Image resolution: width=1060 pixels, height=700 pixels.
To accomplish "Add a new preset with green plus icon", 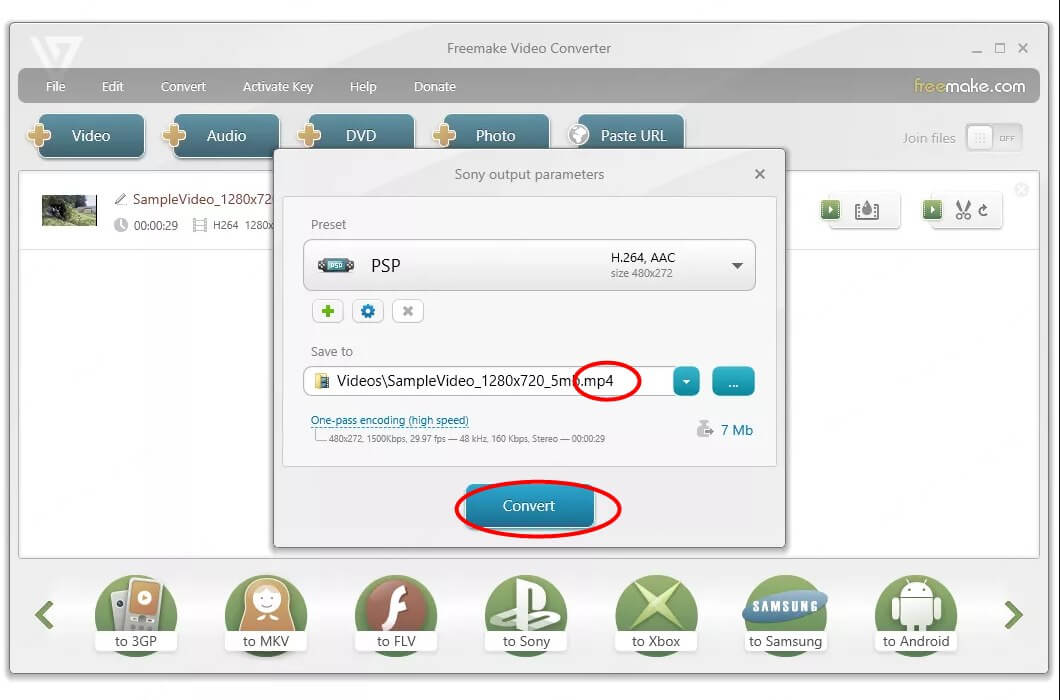I will (x=328, y=311).
